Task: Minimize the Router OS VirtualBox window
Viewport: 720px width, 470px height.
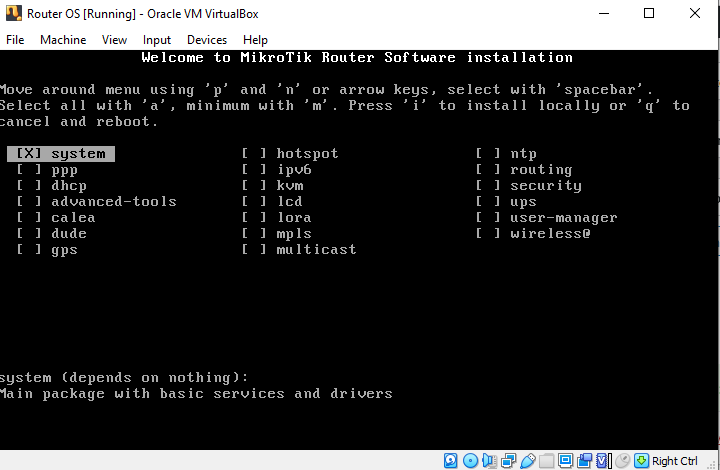Action: 604,13
